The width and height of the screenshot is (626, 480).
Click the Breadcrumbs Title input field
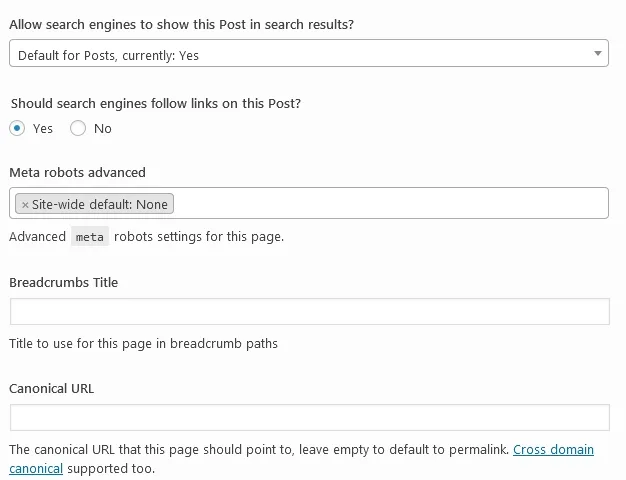click(309, 311)
